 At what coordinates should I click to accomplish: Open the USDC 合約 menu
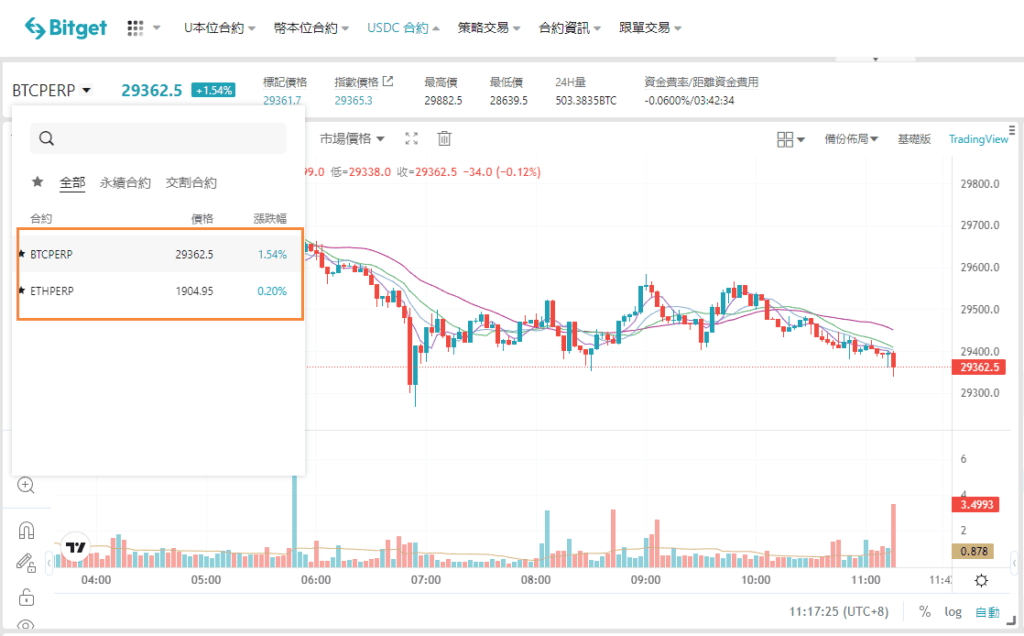(x=403, y=27)
